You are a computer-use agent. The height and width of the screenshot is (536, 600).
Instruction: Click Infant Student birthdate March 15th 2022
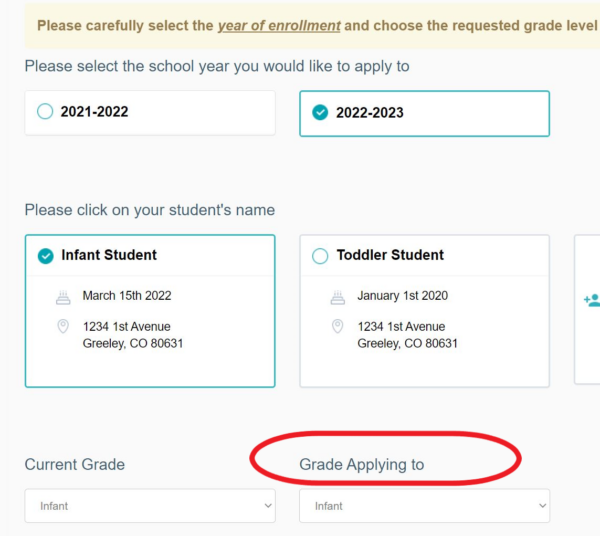(127, 296)
